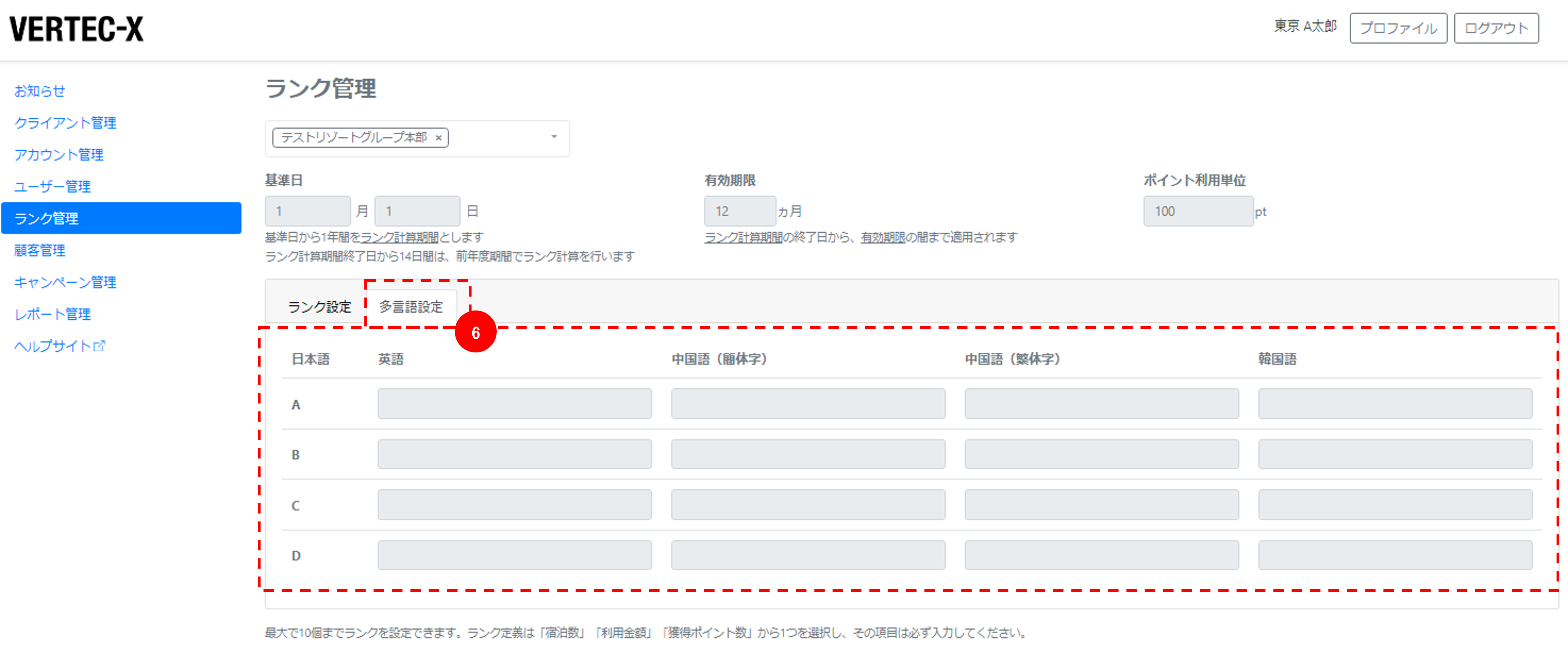
Task: Open the 多言語設定 tab
Action: tap(411, 307)
